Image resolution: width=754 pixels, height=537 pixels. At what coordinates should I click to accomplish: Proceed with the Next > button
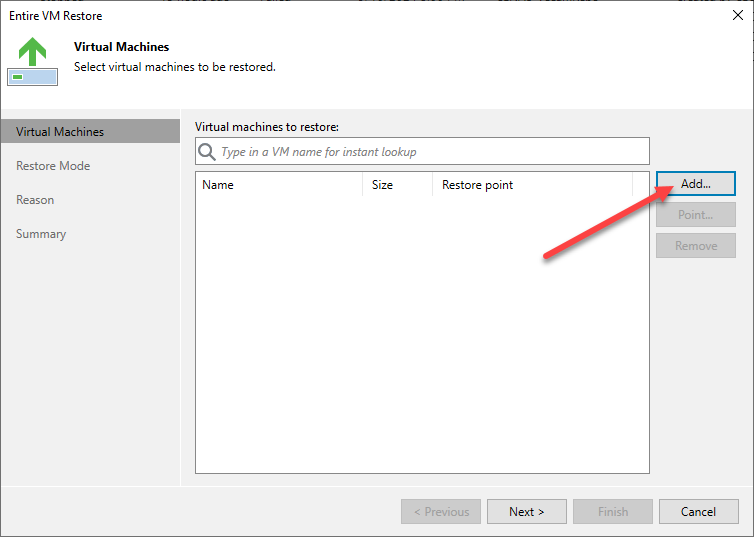click(x=527, y=512)
